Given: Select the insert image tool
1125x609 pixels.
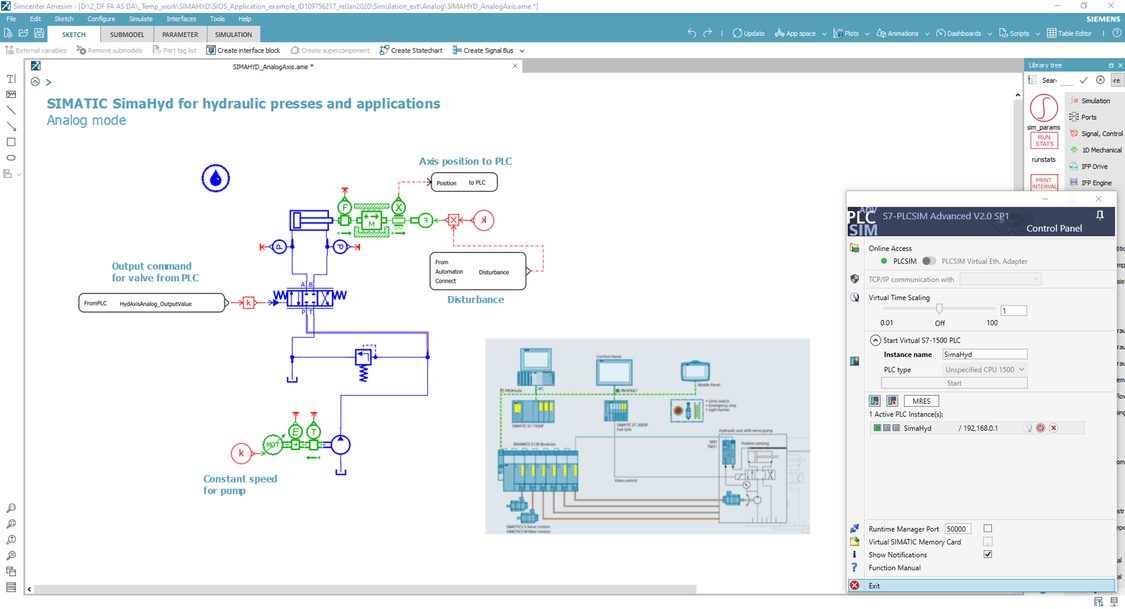Looking at the screenshot, I should tap(11, 95).
